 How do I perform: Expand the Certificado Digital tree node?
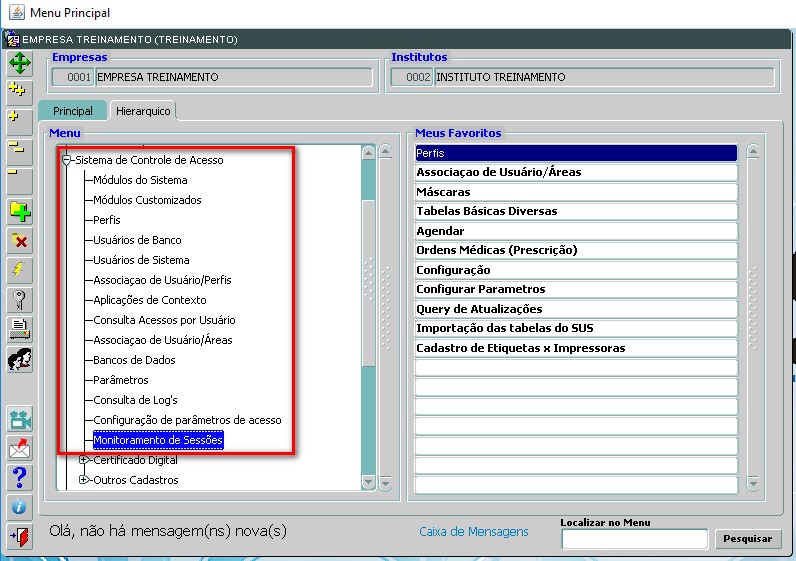pyautogui.click(x=84, y=460)
